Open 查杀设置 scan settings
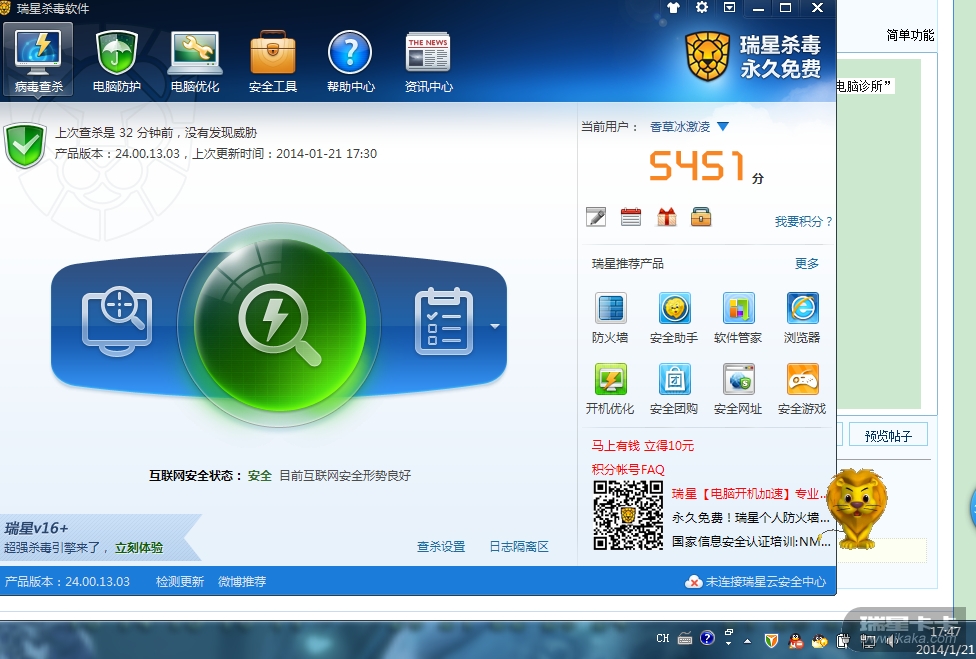Viewport: 976px width, 659px height. click(441, 547)
